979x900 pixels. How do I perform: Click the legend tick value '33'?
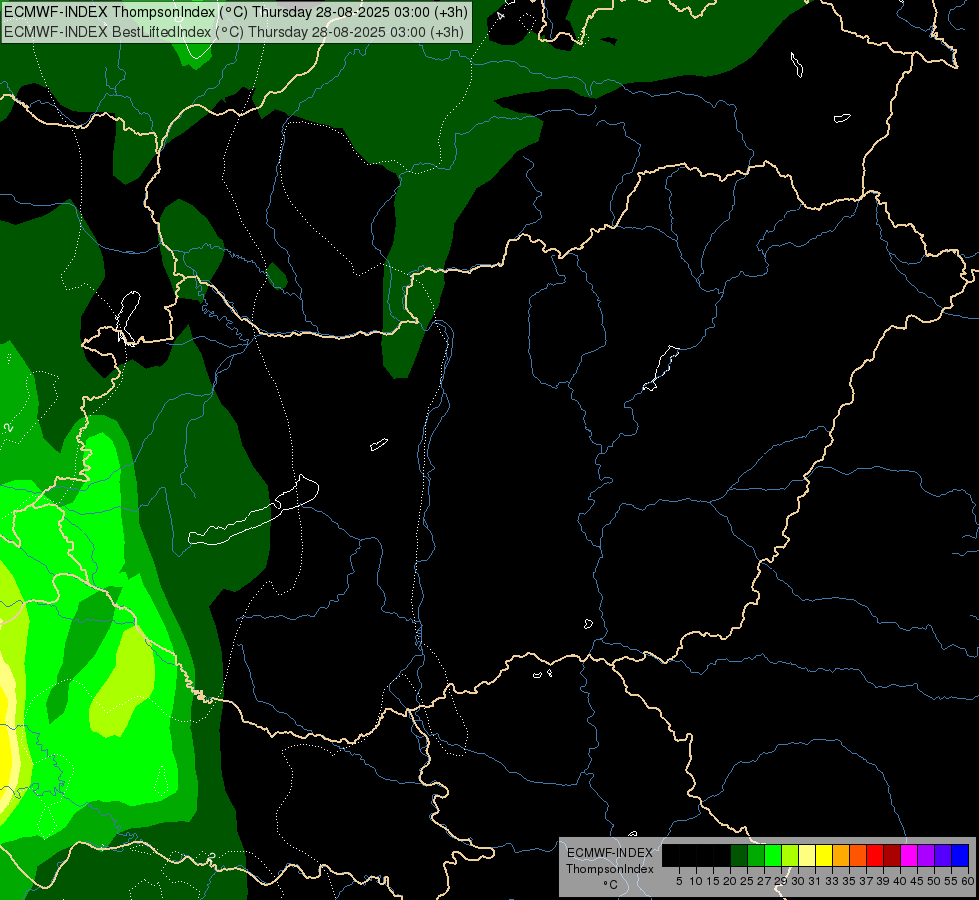click(x=832, y=881)
